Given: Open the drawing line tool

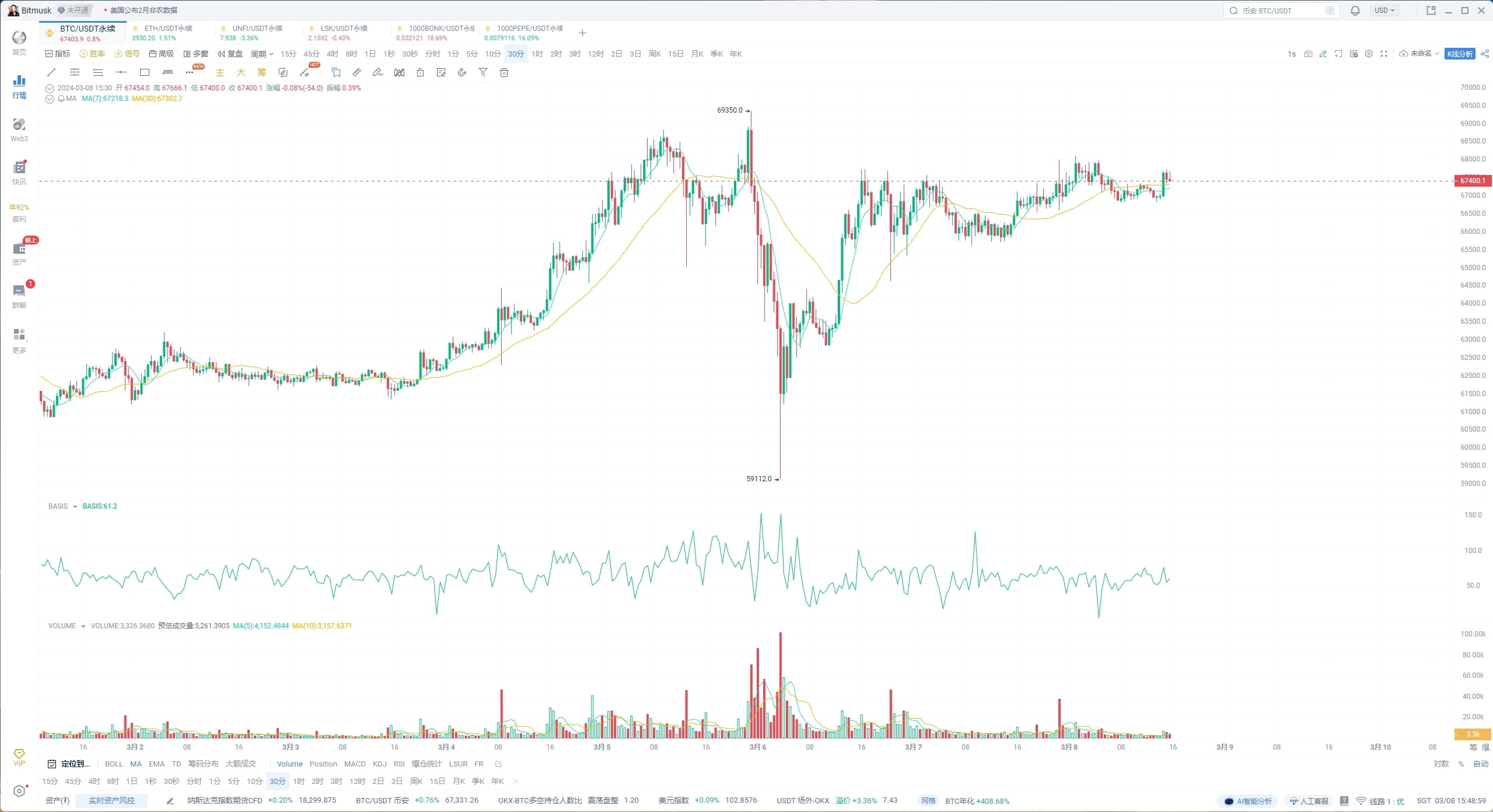Looking at the screenshot, I should point(51,72).
